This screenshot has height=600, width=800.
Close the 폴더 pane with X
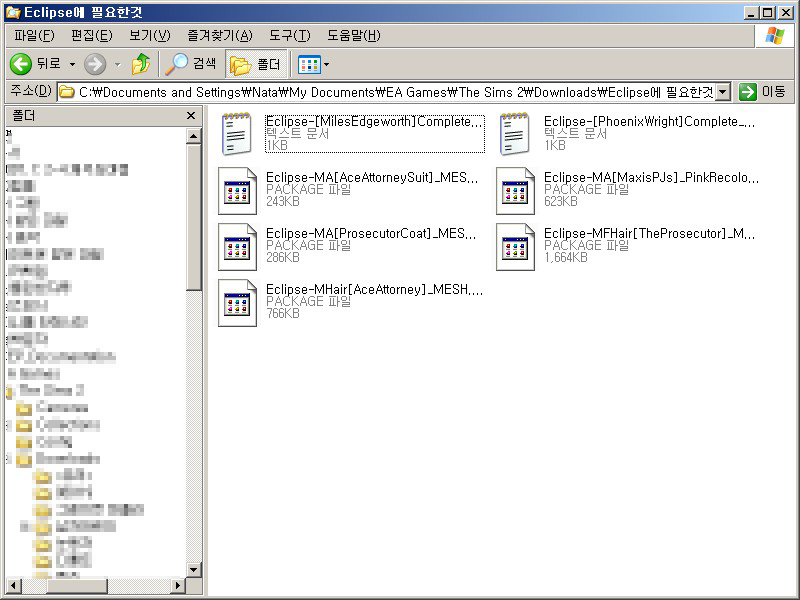click(x=191, y=116)
